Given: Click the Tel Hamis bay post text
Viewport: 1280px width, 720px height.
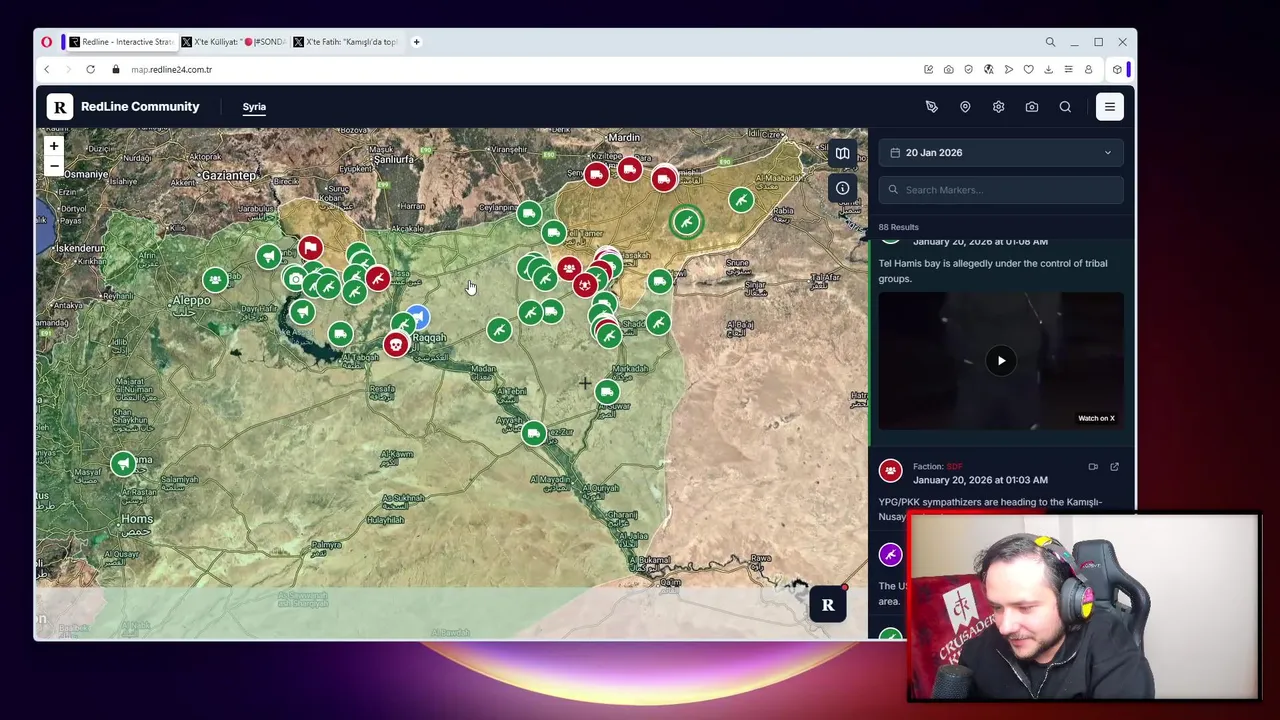Looking at the screenshot, I should click(x=993, y=271).
